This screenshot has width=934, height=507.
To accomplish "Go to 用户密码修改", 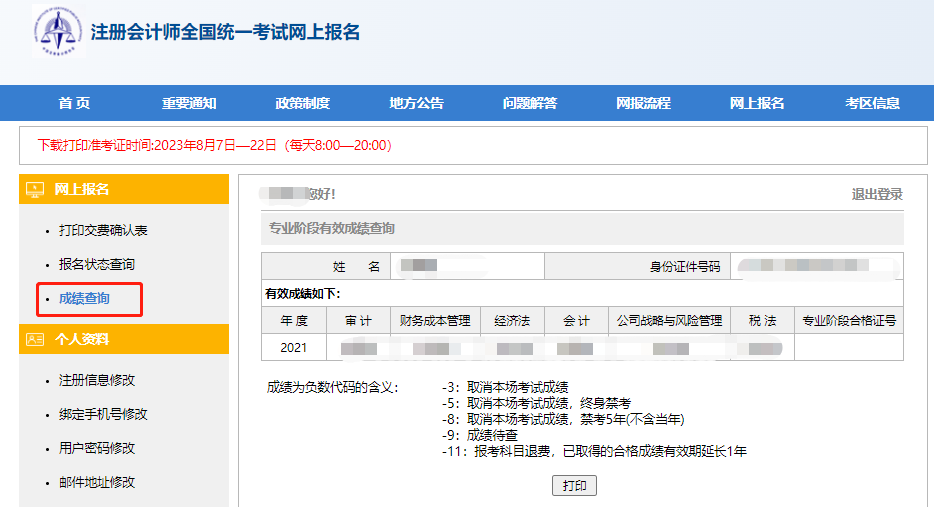I will 96,448.
